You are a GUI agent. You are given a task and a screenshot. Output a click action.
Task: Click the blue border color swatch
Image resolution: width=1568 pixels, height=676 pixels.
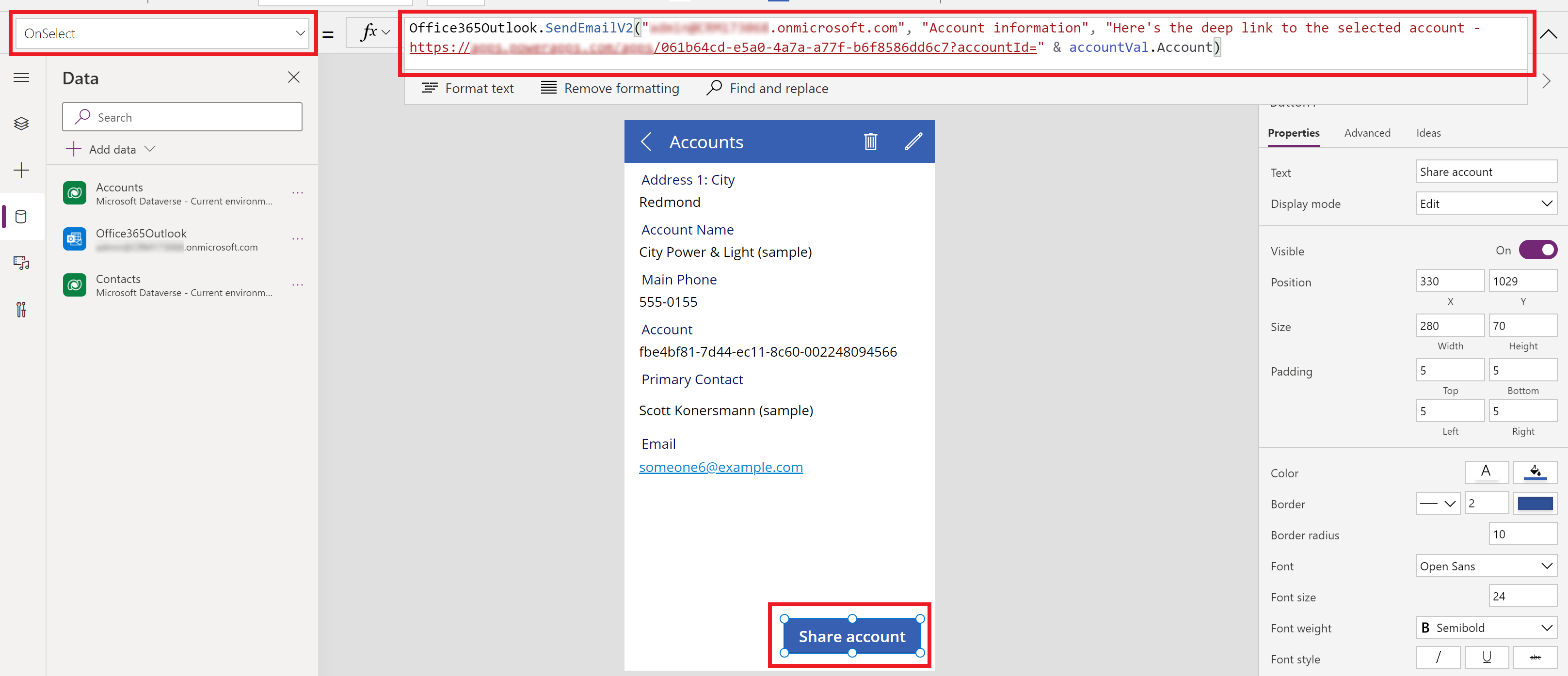click(1535, 504)
